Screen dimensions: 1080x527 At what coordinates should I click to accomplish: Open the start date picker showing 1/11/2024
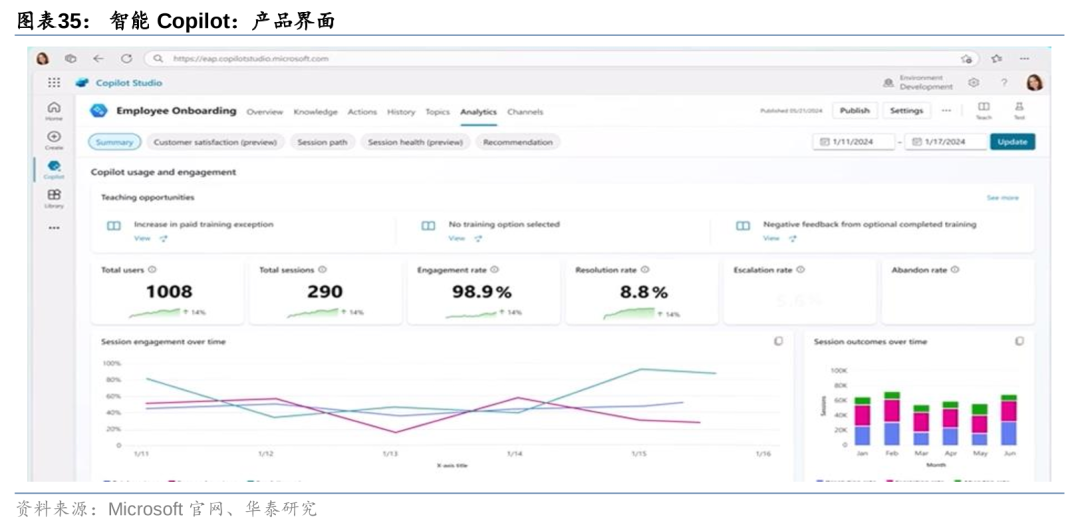853,142
